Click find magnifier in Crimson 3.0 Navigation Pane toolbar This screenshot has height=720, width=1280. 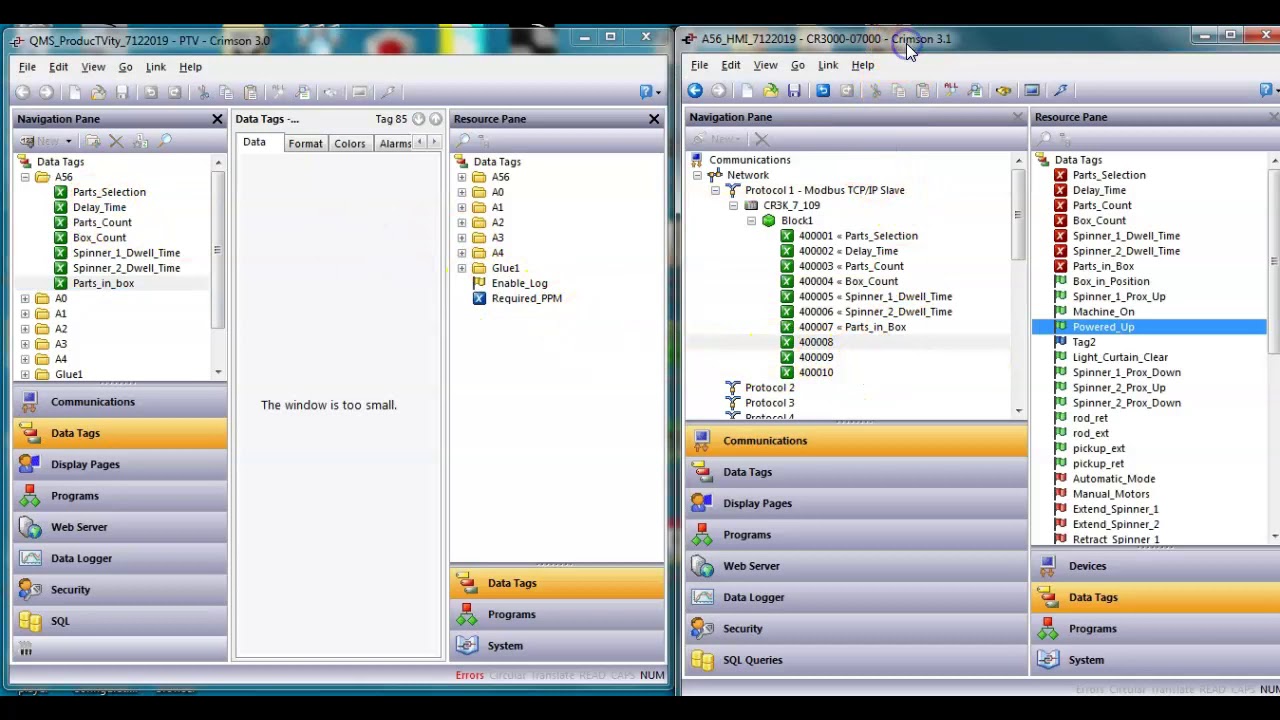pos(165,142)
